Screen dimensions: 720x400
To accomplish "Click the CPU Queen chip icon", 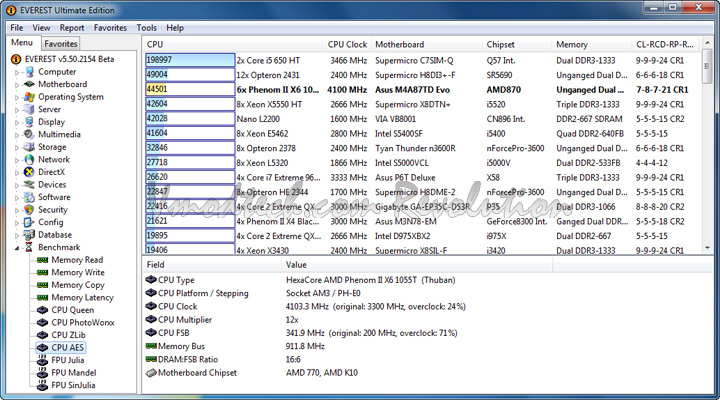I will click(x=43, y=310).
